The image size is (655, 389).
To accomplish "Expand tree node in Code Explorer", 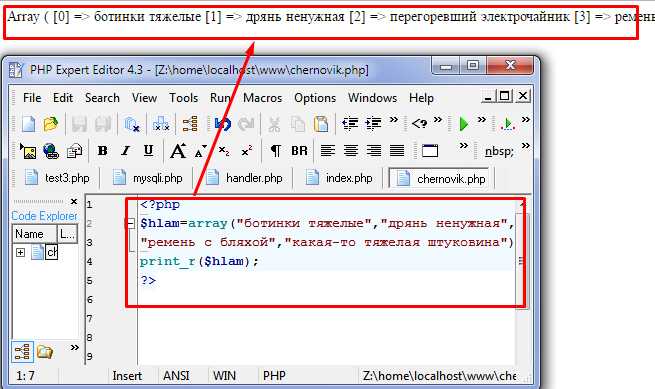I will pos(20,252).
